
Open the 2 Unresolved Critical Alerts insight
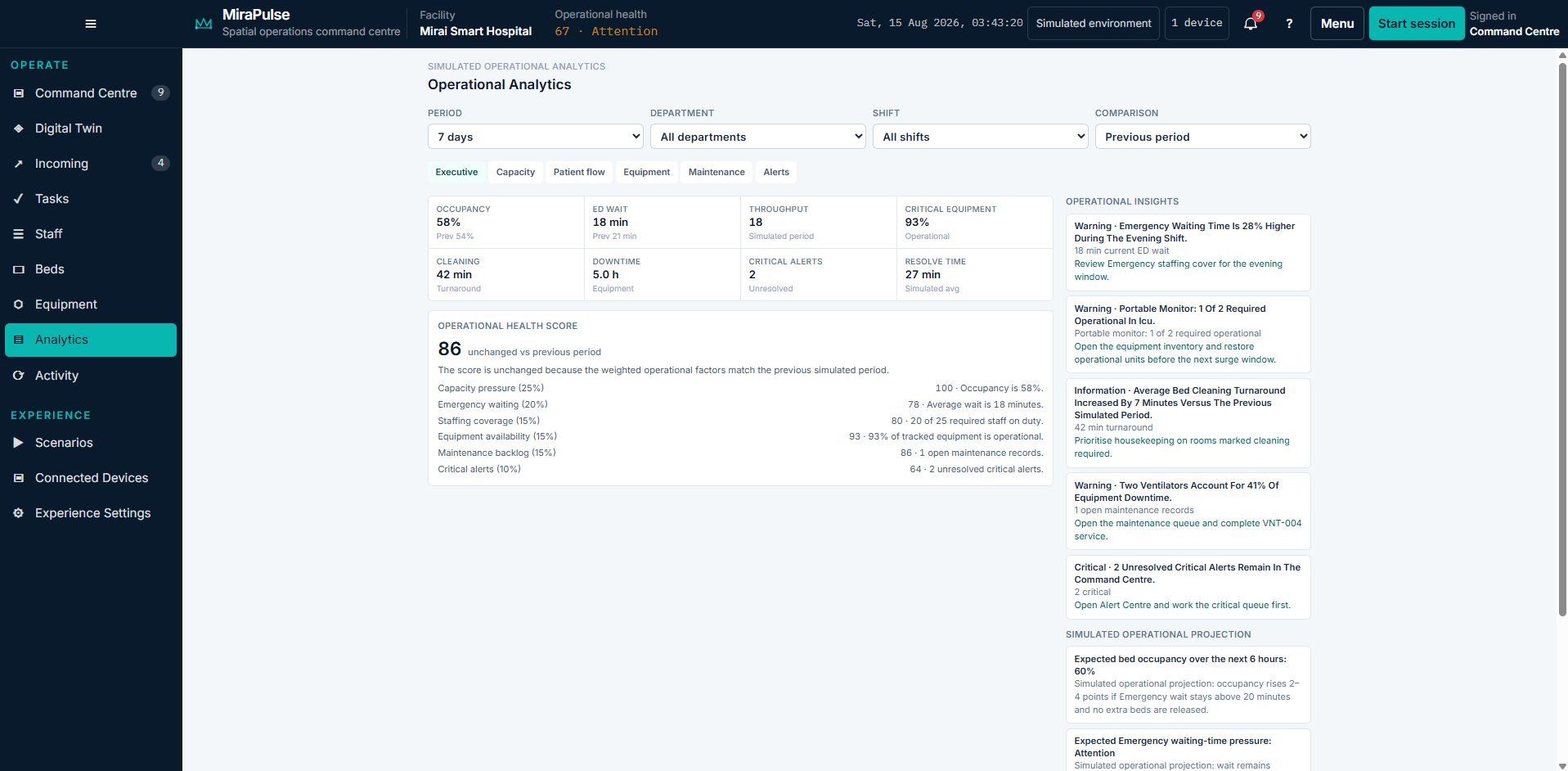pyautogui.click(x=1188, y=587)
